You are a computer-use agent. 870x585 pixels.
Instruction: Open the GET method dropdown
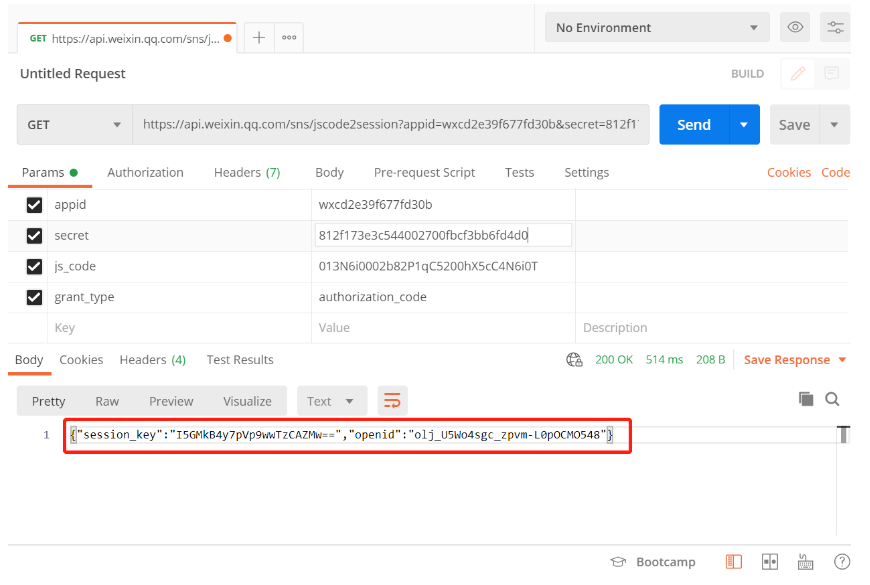click(74, 124)
